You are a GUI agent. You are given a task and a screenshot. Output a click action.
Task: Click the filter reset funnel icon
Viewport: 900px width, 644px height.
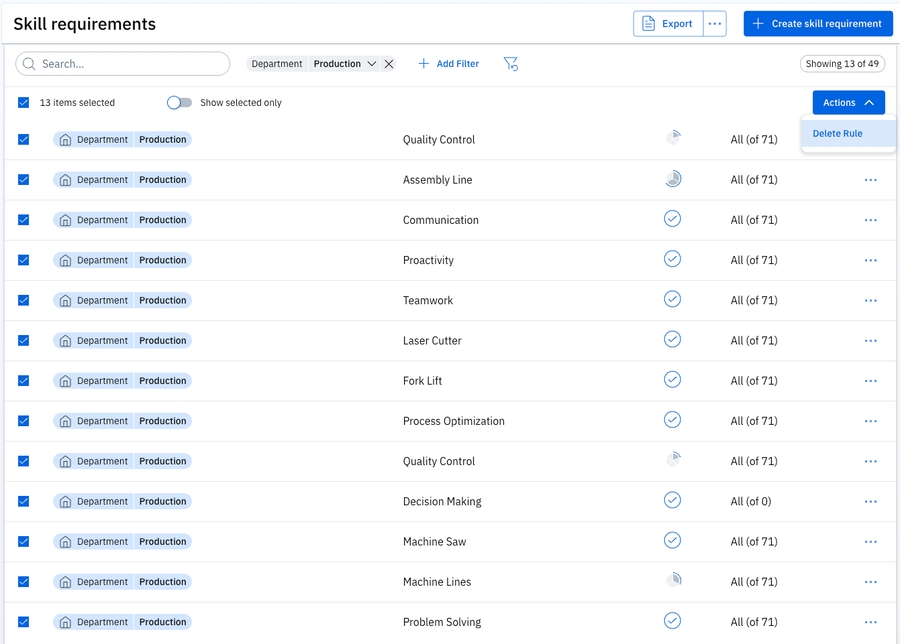pyautogui.click(x=510, y=64)
